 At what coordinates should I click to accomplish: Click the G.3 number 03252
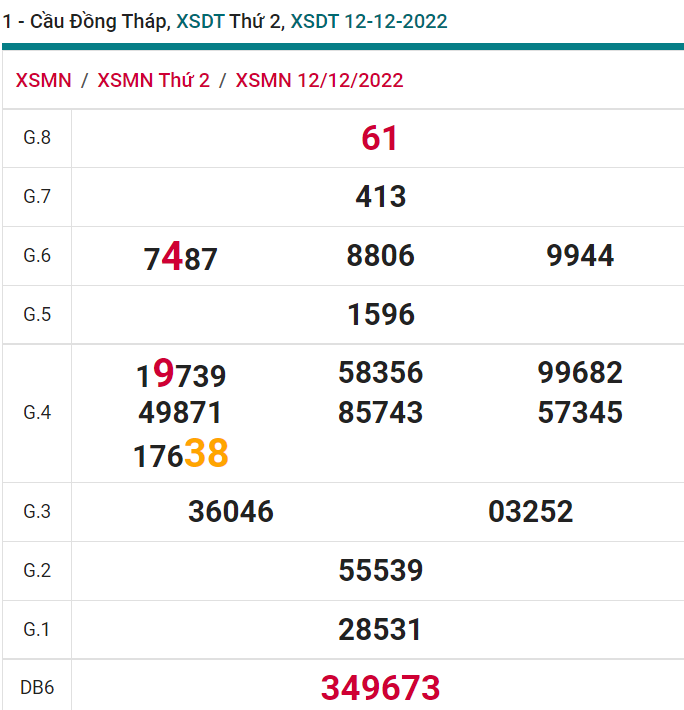[x=530, y=512]
